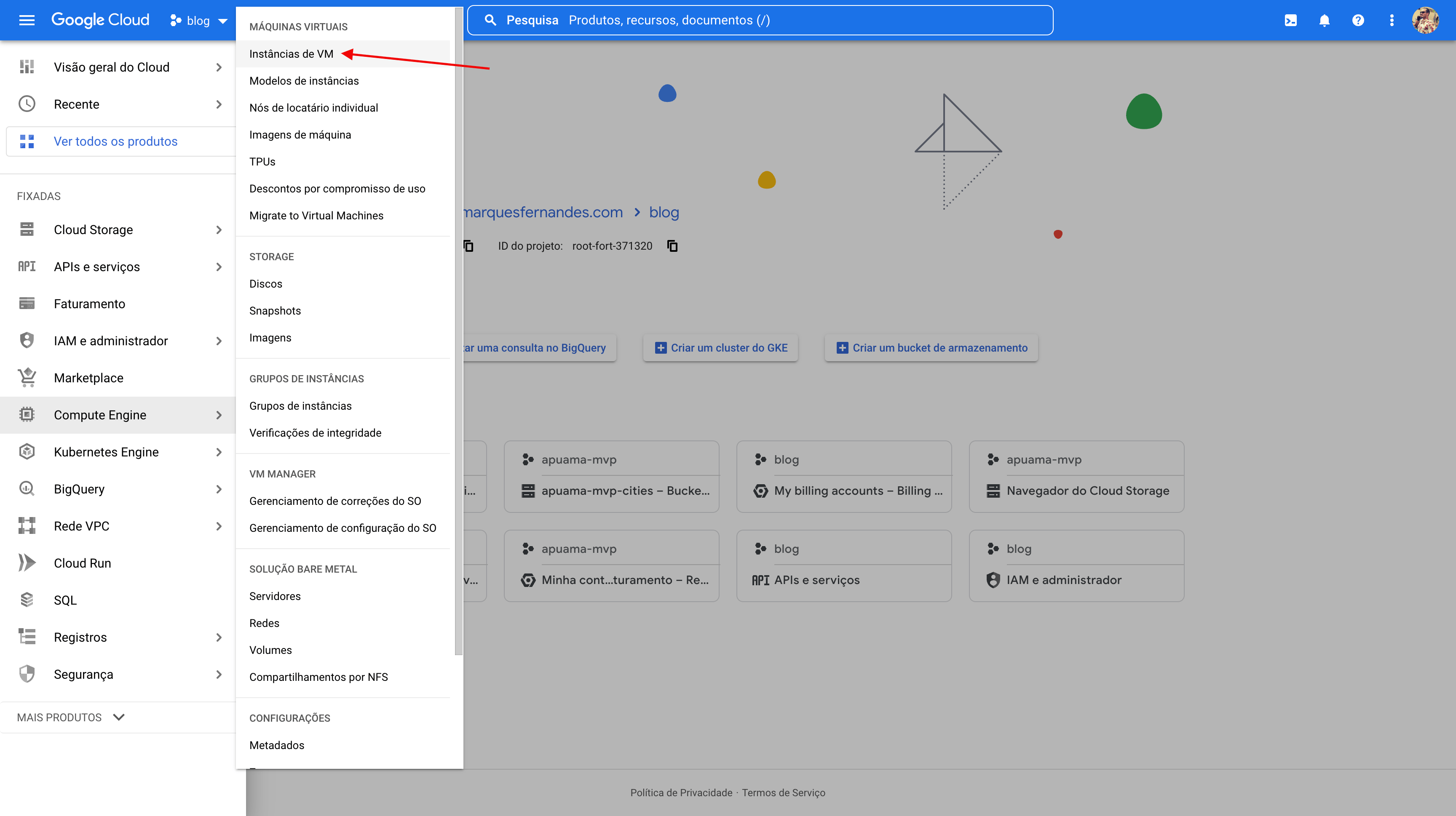Open the blog project selector dropdown
The image size is (1456, 816).
click(198, 21)
